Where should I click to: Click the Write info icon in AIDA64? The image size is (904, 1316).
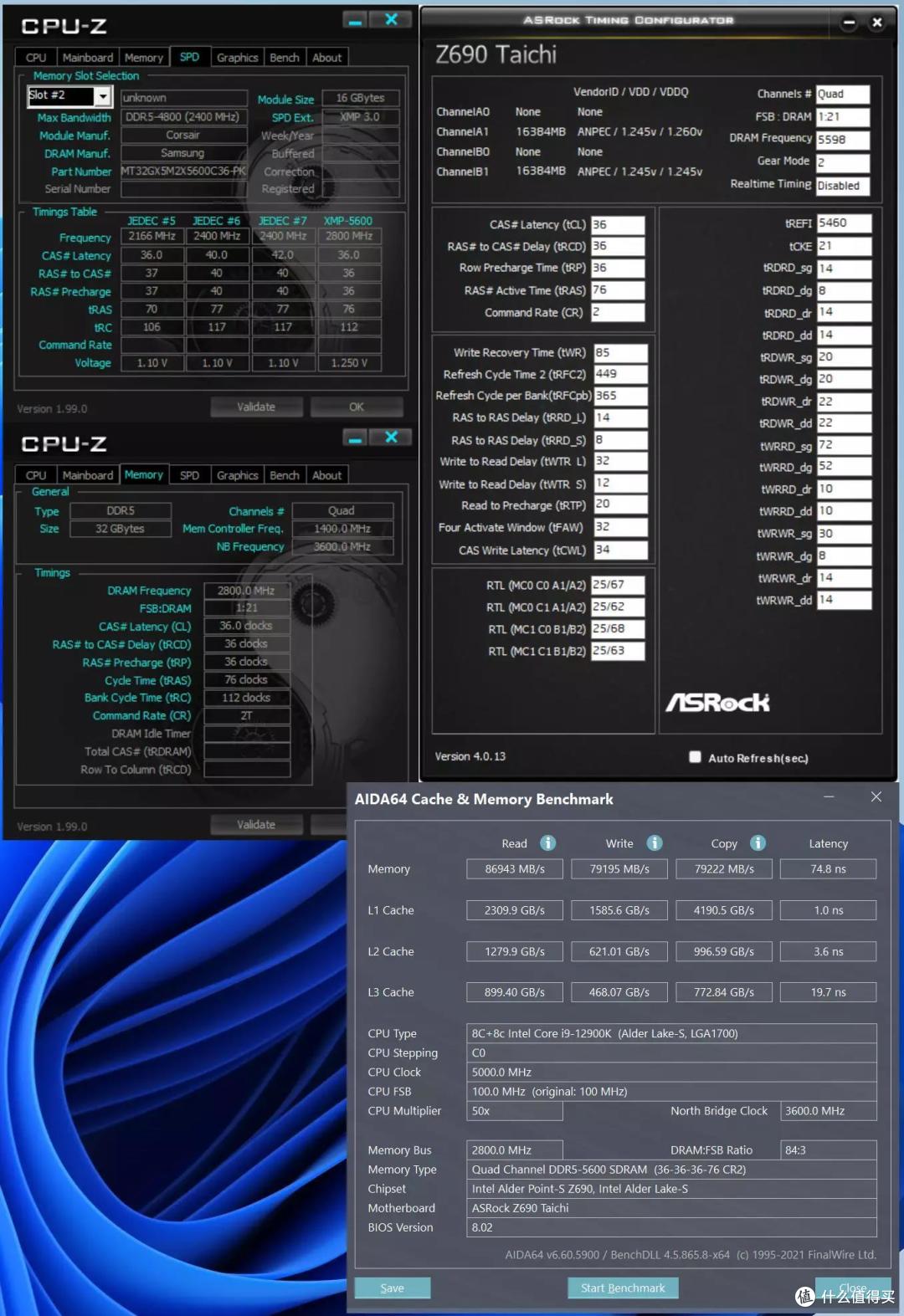[655, 842]
